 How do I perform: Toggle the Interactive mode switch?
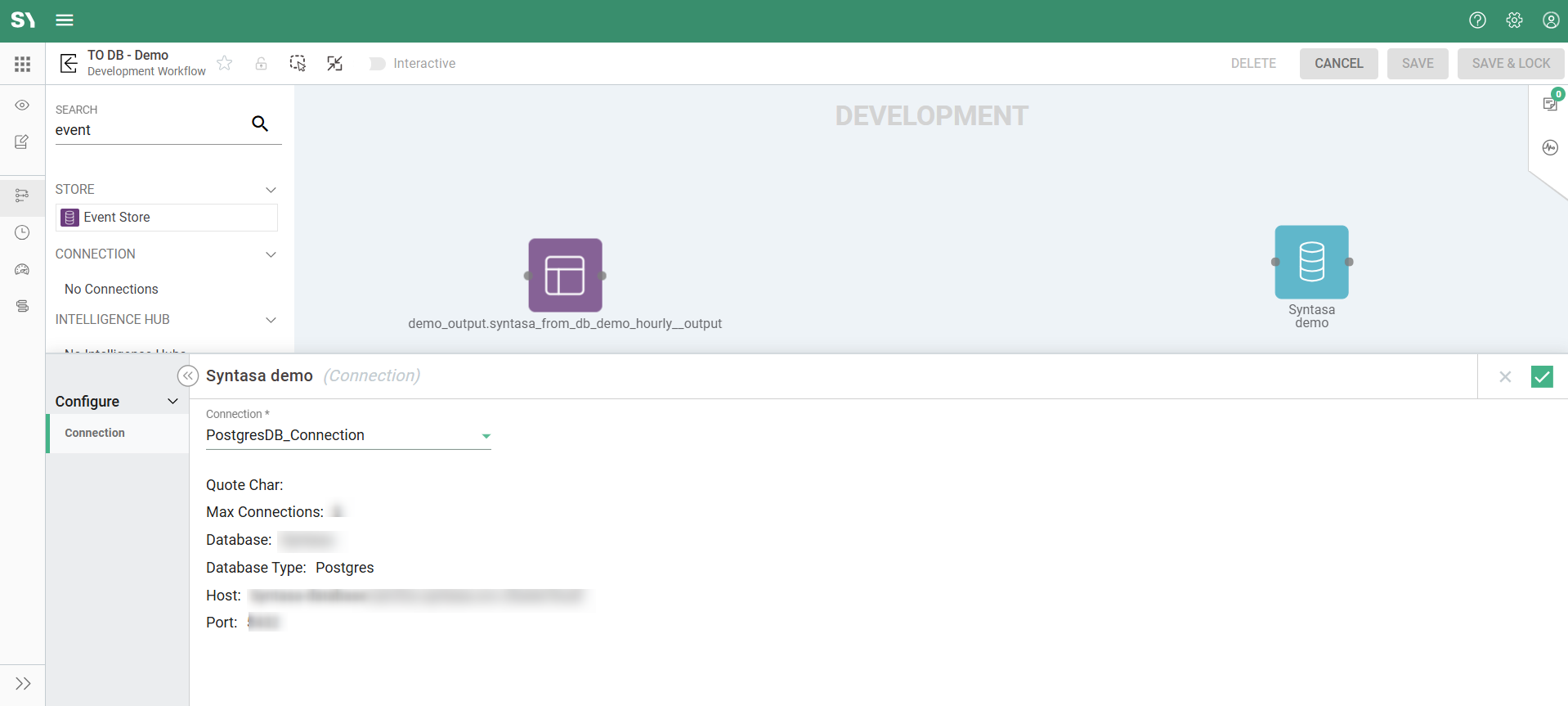coord(377,64)
